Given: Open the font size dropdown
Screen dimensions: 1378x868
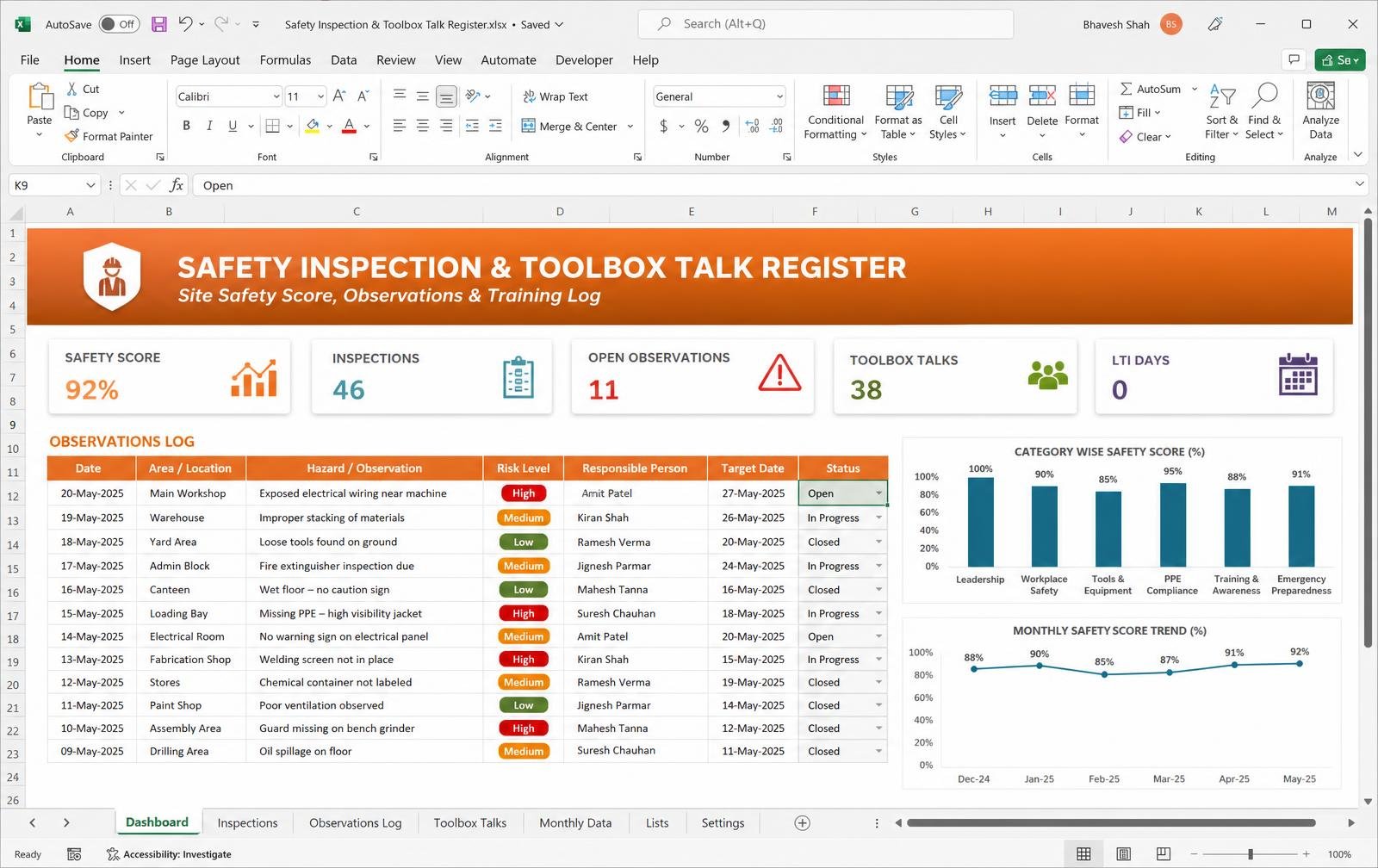Looking at the screenshot, I should [x=320, y=96].
